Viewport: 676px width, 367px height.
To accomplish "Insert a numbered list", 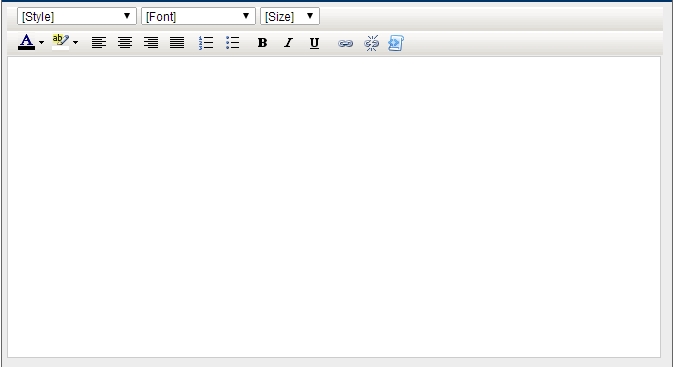I will (206, 43).
